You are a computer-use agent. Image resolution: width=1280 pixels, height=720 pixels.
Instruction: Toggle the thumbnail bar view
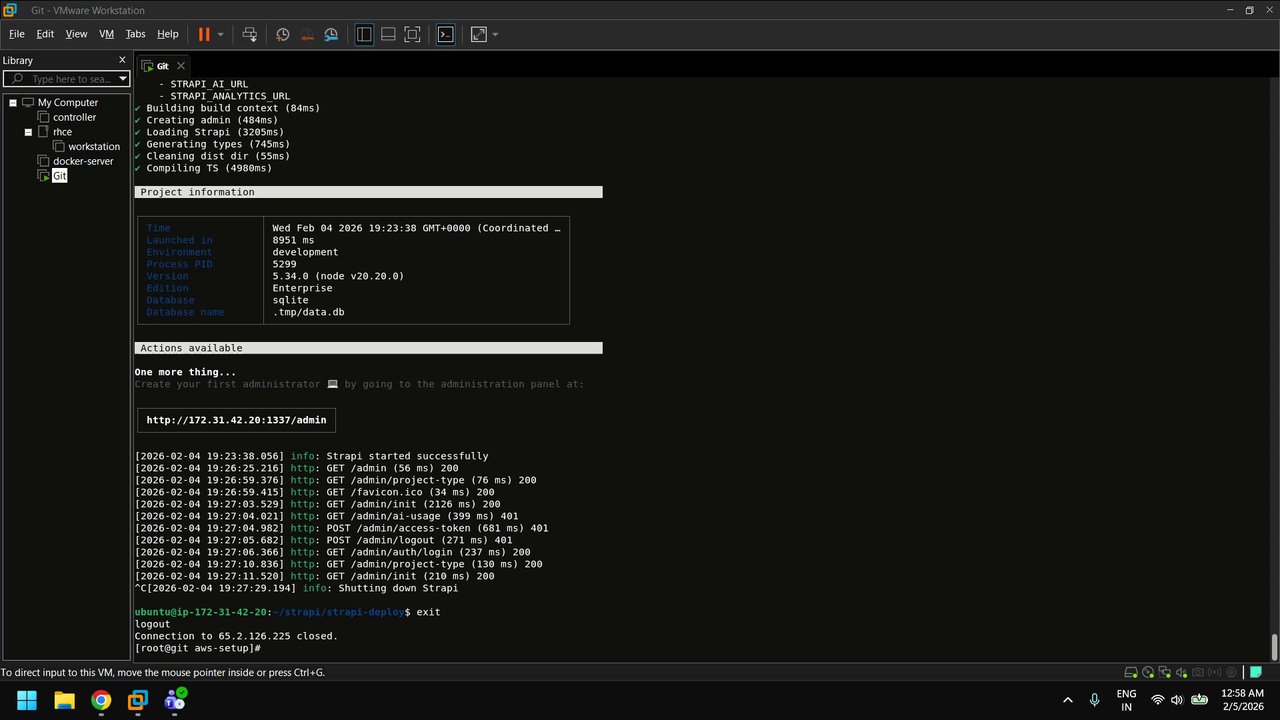pyautogui.click(x=388, y=34)
